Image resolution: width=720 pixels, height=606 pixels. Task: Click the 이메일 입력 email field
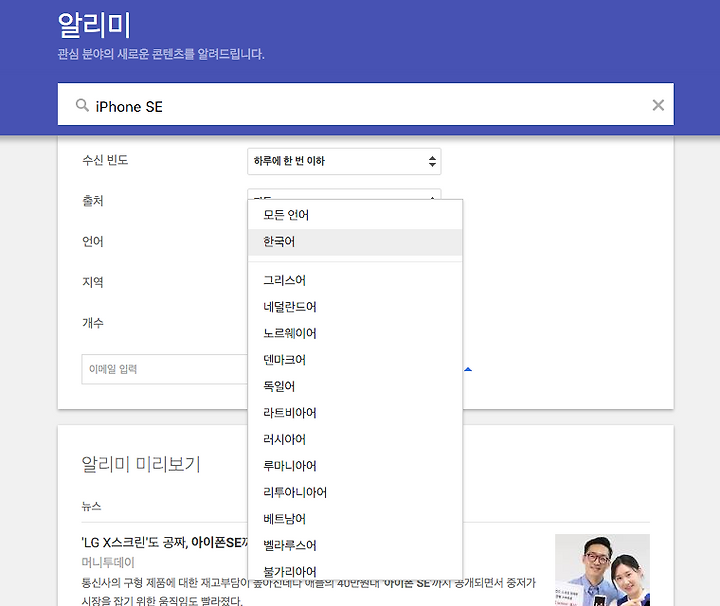165,369
